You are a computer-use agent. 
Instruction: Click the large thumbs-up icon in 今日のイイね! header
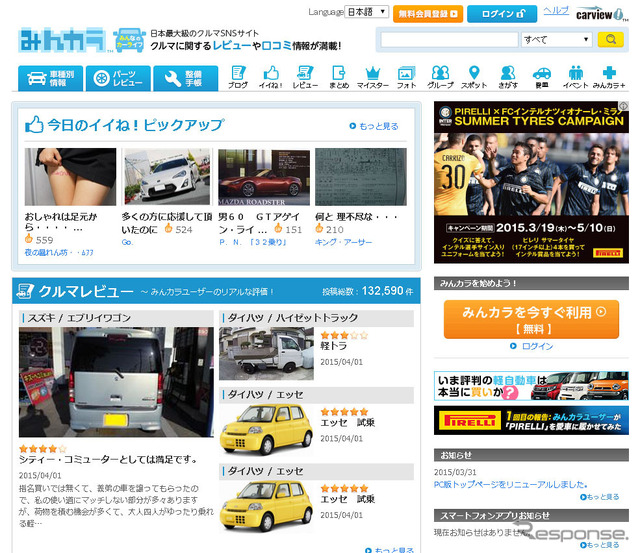(x=34, y=124)
